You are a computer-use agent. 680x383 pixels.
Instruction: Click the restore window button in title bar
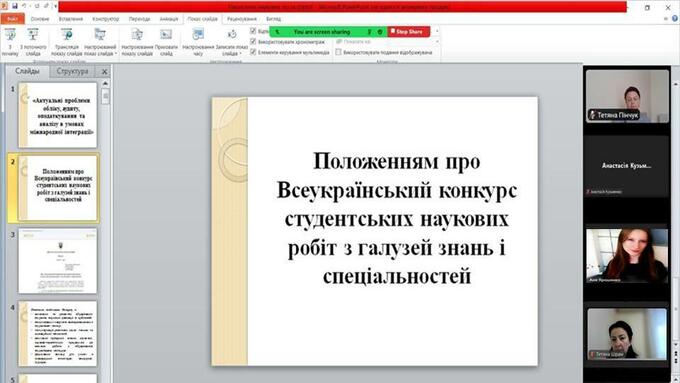pyautogui.click(x=647, y=7)
